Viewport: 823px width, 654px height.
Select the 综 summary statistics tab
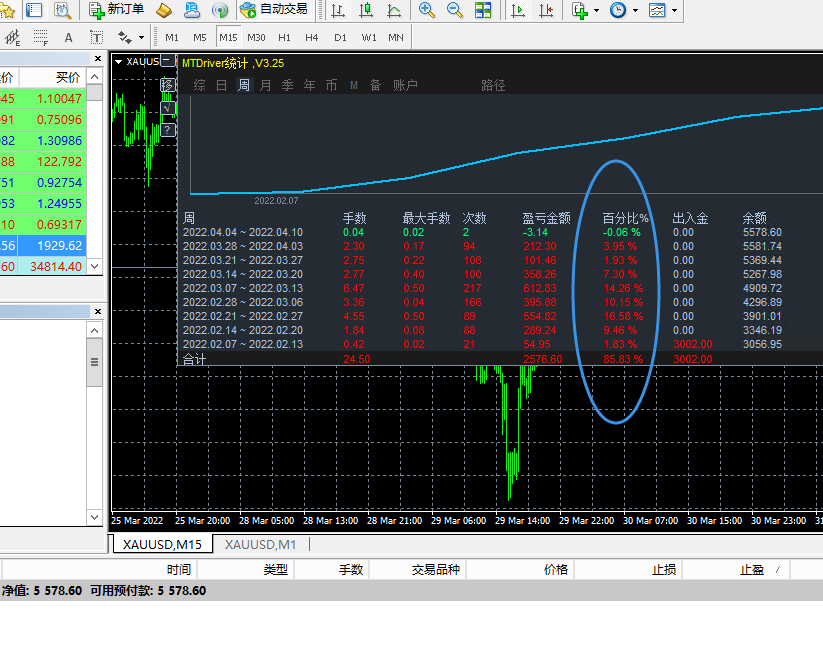pyautogui.click(x=199, y=85)
